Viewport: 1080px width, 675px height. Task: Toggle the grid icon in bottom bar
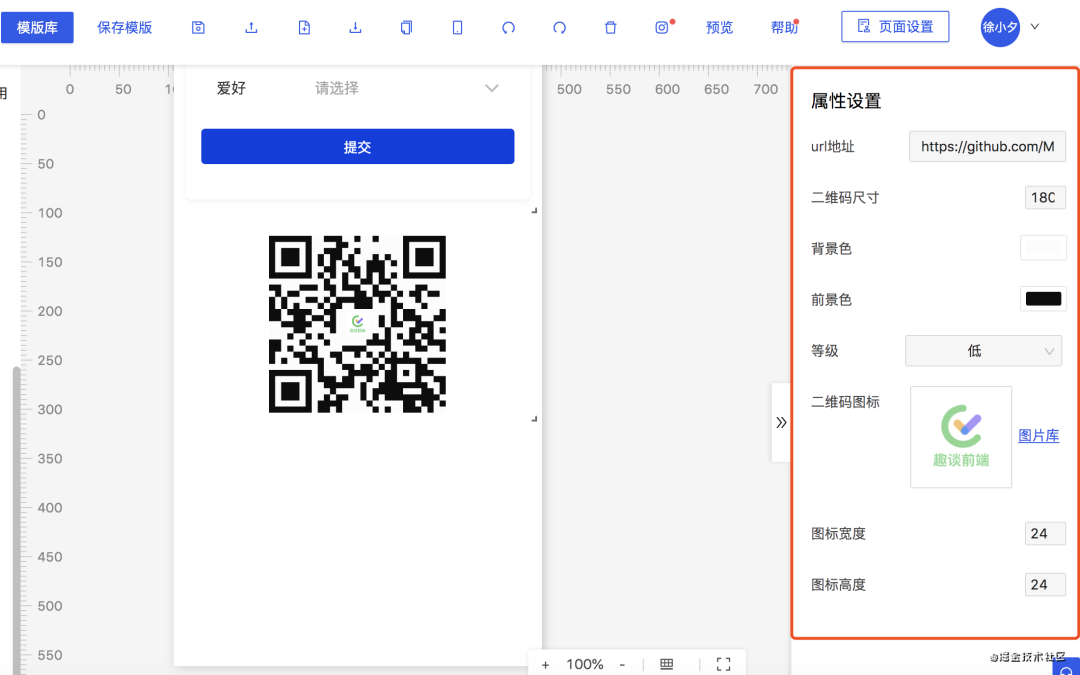coord(666,664)
